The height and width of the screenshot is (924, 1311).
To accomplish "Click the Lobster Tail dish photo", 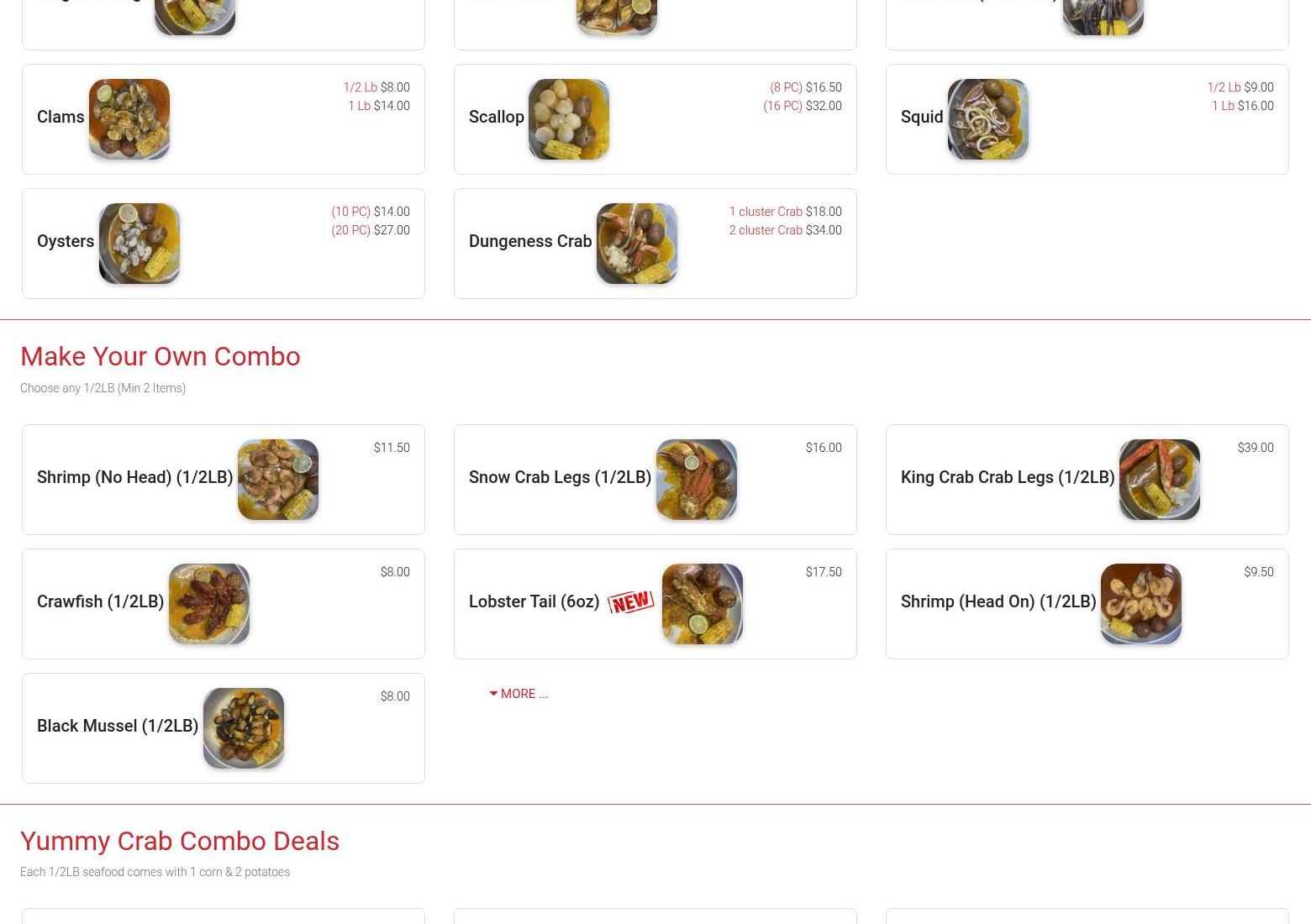I will click(x=703, y=604).
